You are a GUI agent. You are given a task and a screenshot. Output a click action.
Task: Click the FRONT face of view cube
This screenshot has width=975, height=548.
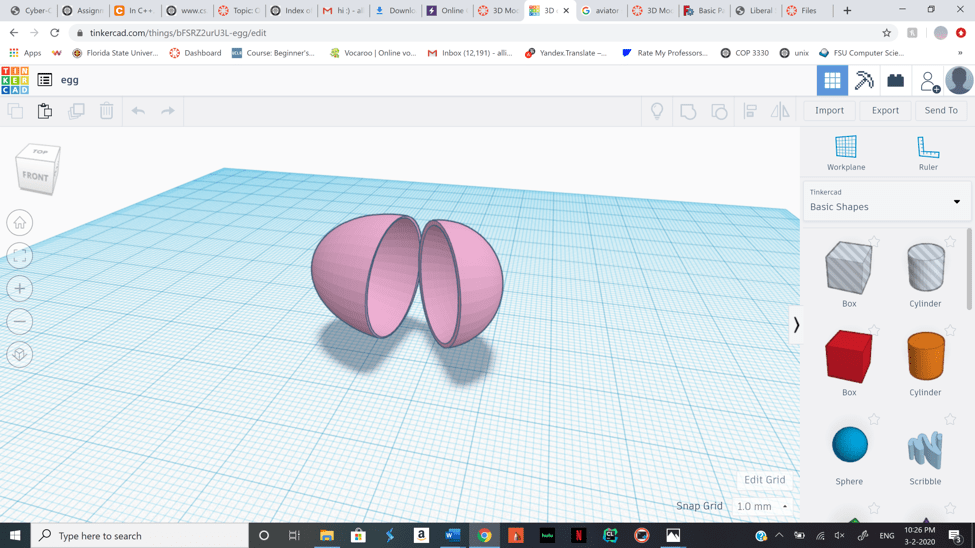coord(36,176)
